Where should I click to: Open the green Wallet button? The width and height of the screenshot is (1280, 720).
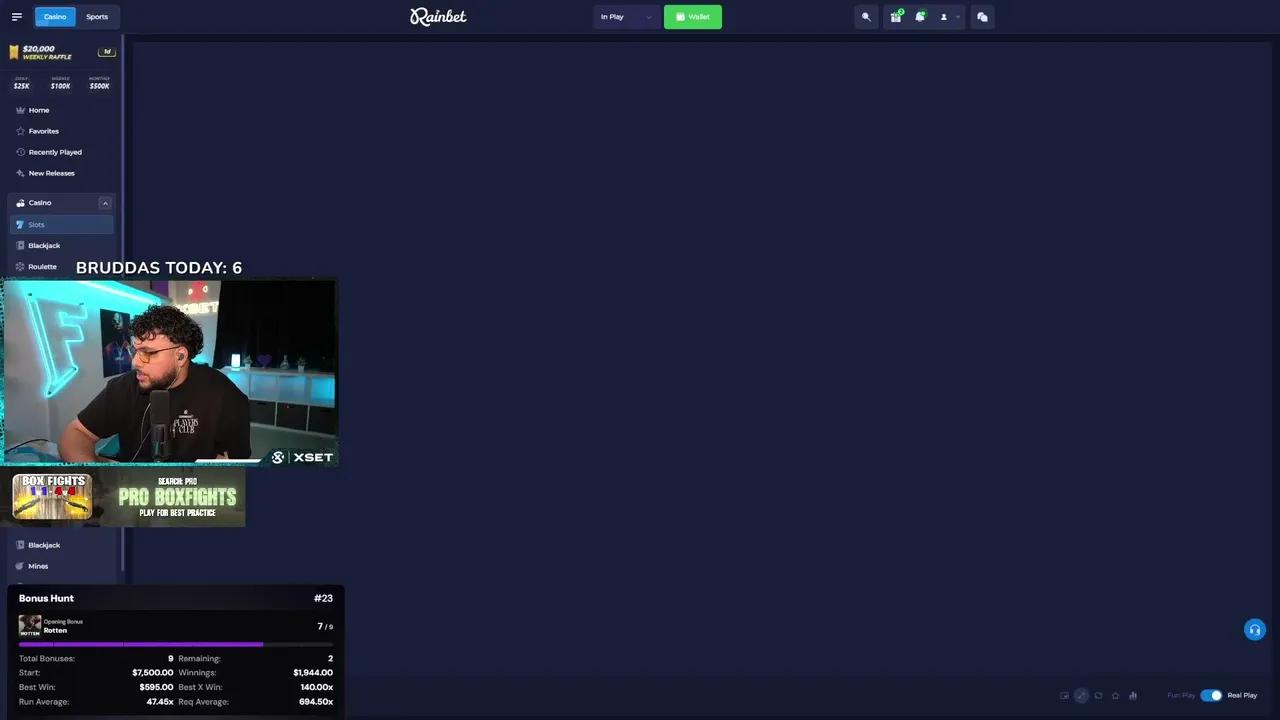(693, 17)
